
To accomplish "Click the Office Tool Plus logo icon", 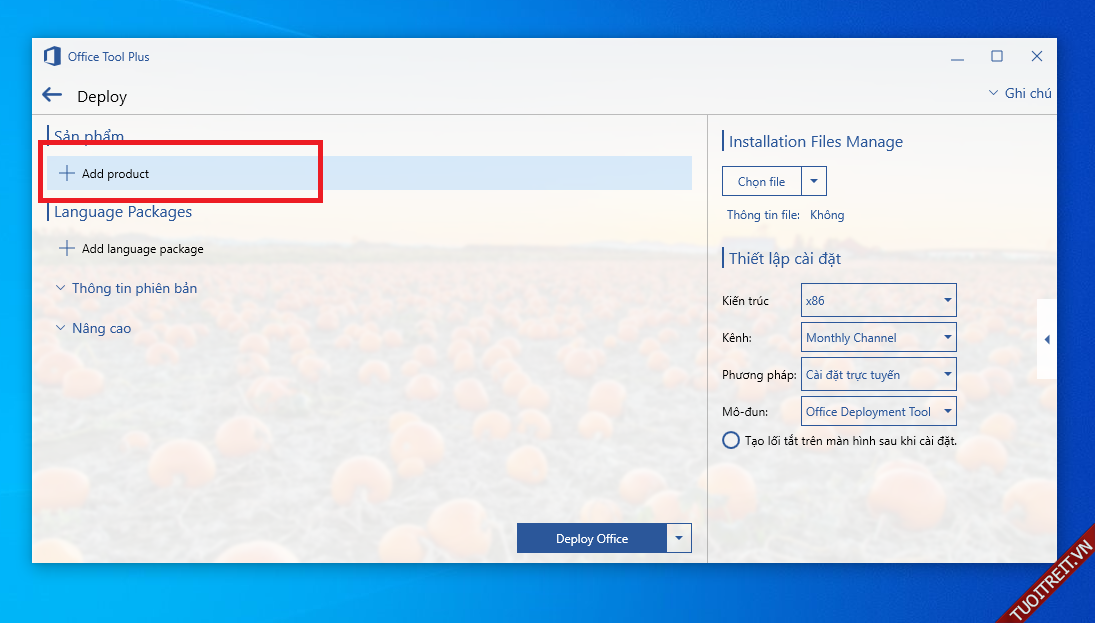I will pos(52,57).
